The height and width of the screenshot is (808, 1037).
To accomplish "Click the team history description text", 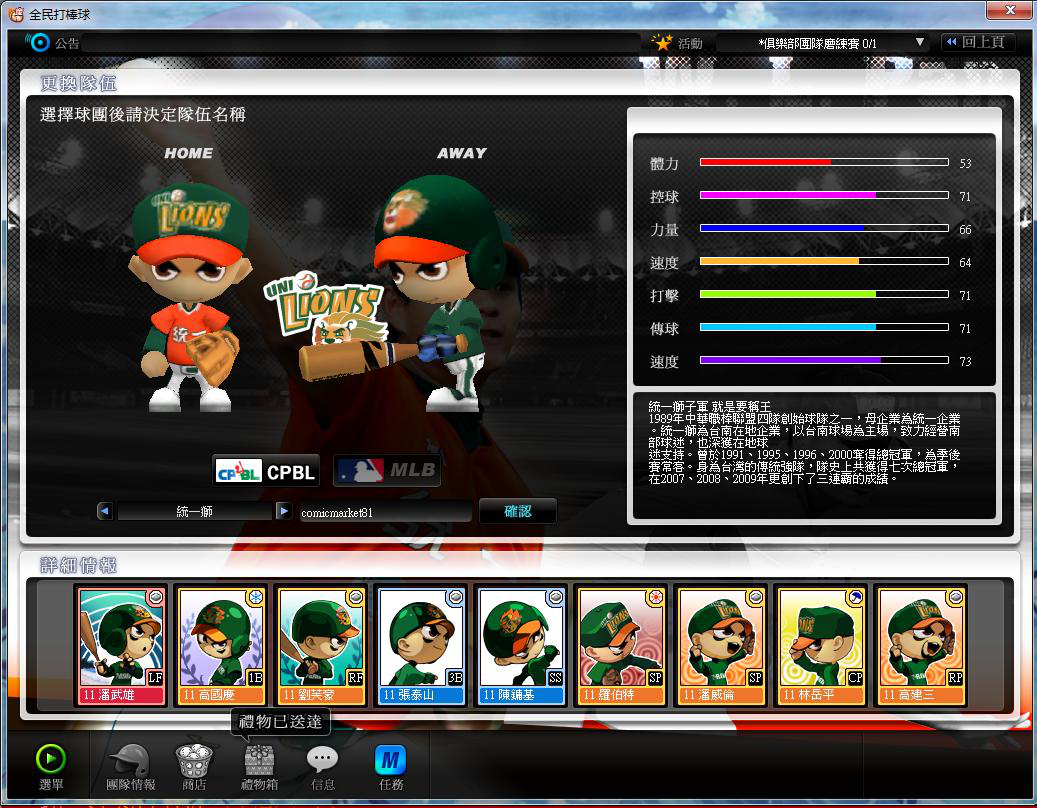I will 804,442.
